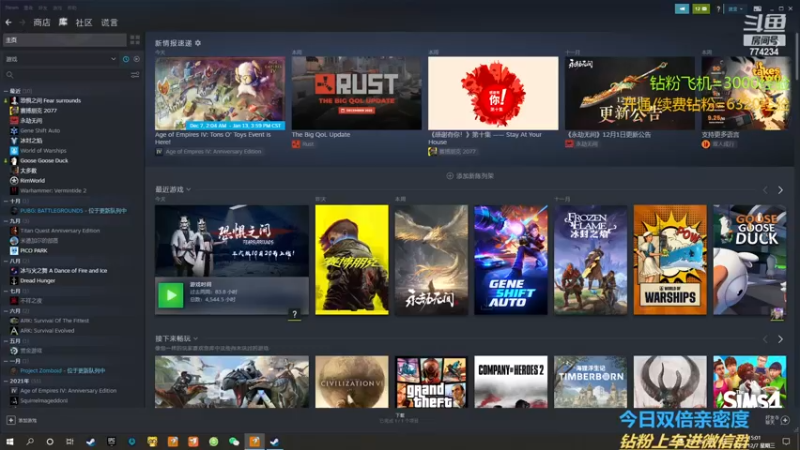Select Warhammer: Vermintide 2 in the list
This screenshot has width=800, height=450.
[53, 191]
